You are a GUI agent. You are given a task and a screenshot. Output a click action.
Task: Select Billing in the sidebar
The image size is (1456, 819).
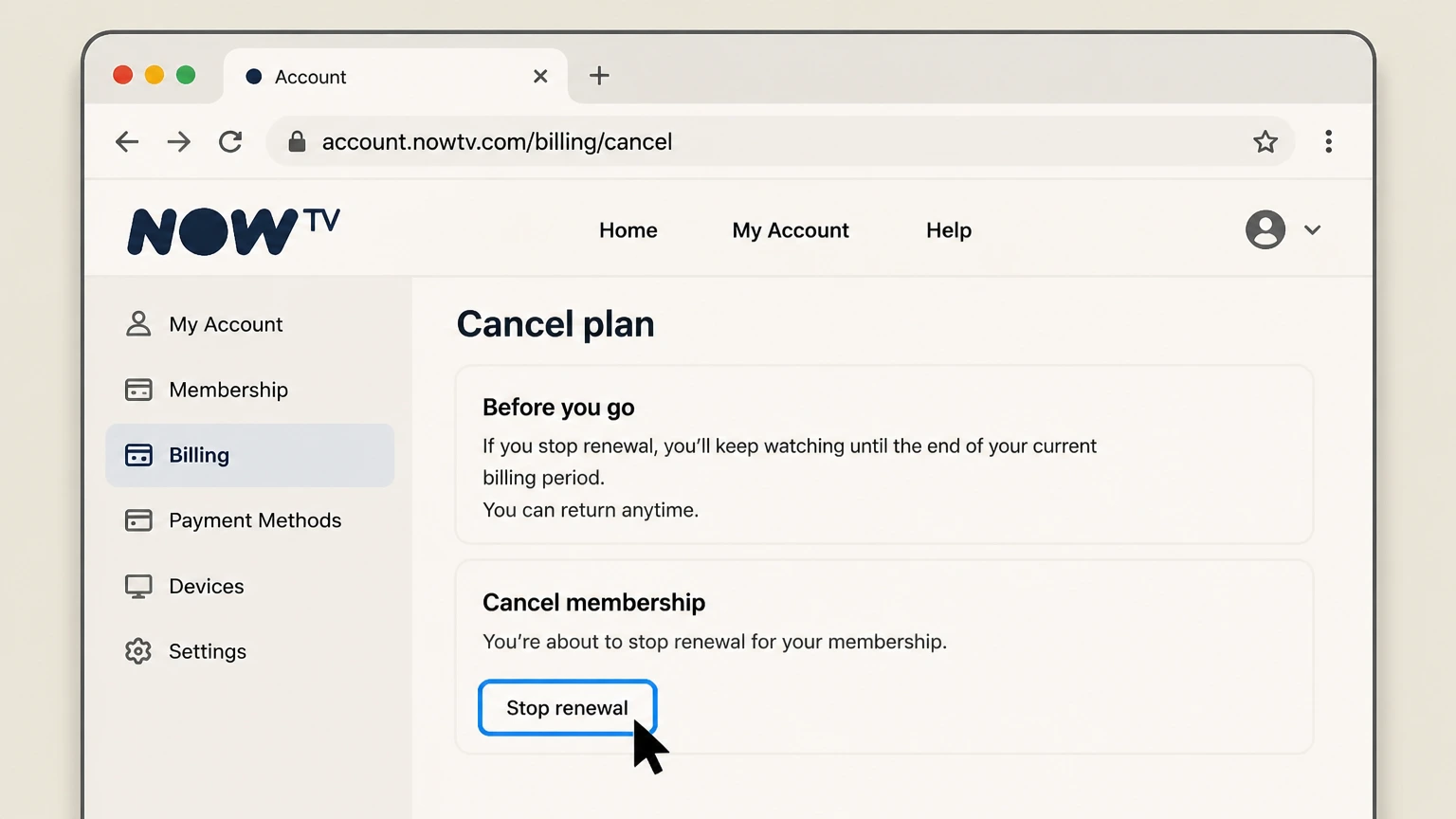point(250,455)
